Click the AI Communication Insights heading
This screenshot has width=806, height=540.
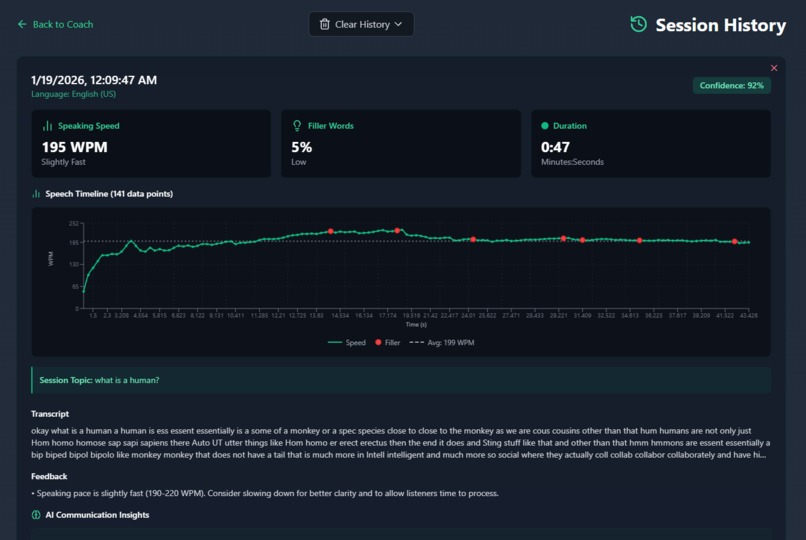tap(97, 515)
